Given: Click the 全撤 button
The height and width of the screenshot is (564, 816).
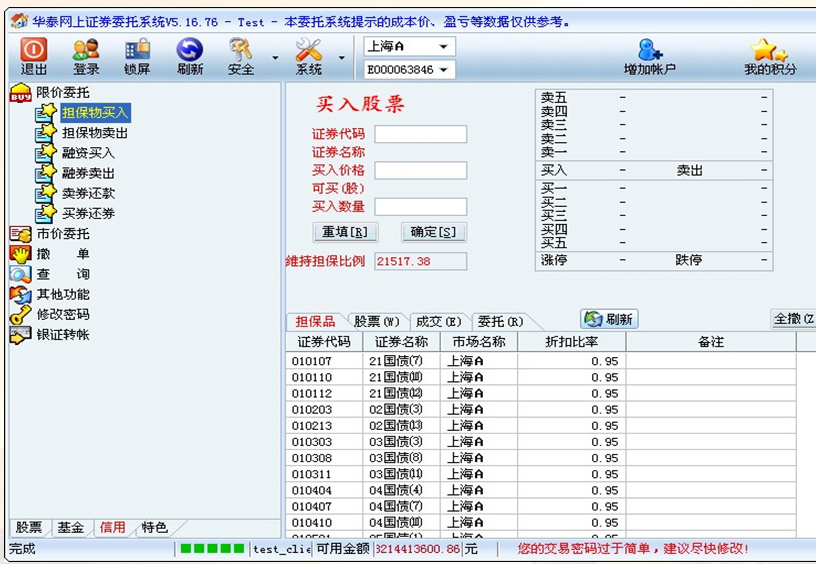Looking at the screenshot, I should 793,319.
